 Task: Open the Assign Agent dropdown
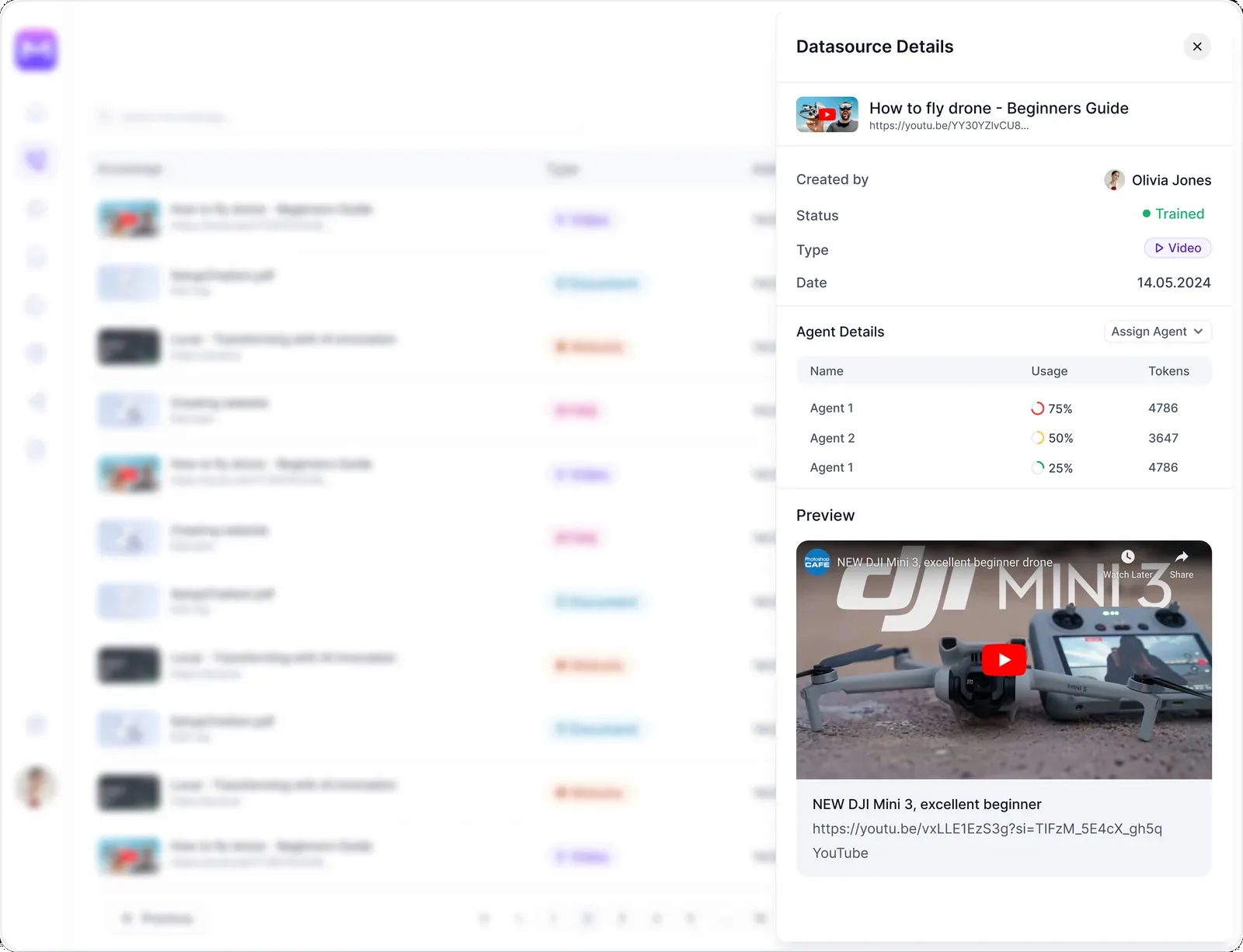point(1158,332)
